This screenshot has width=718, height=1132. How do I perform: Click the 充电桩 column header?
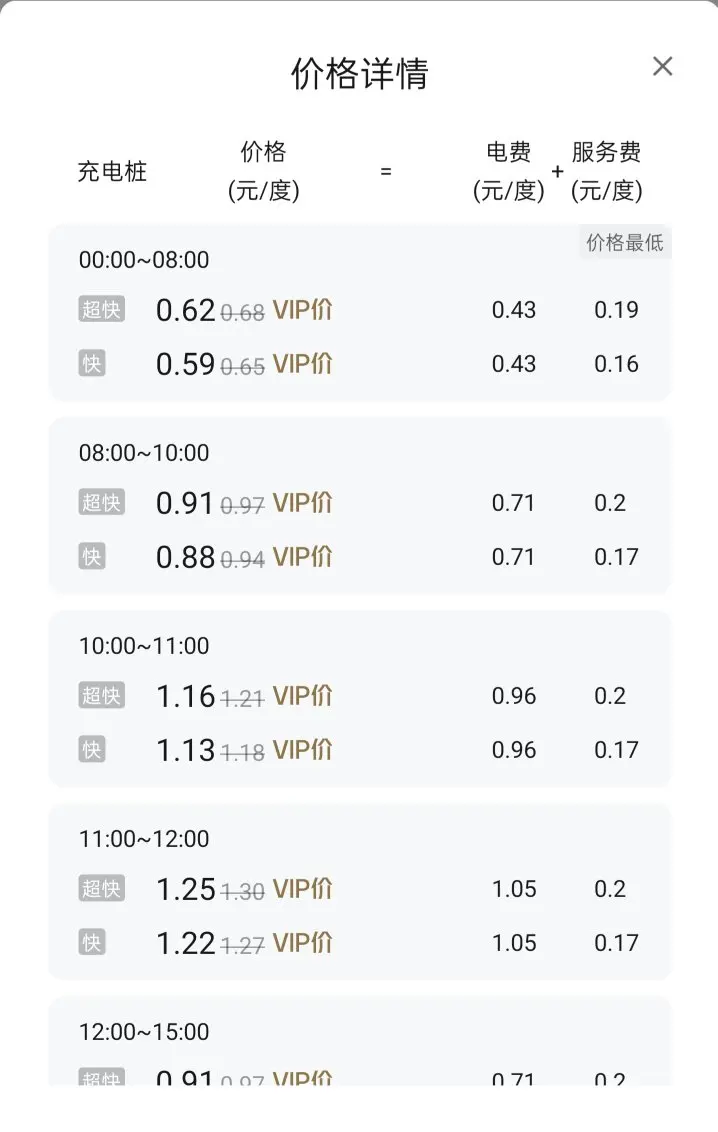tap(112, 172)
